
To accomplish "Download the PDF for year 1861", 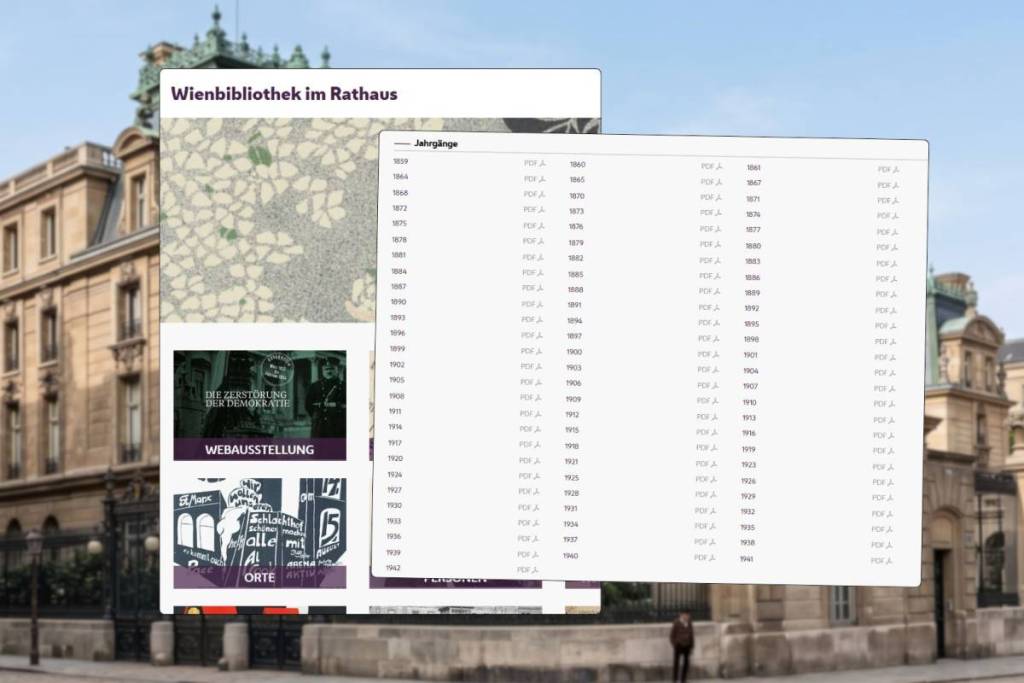I will (889, 170).
